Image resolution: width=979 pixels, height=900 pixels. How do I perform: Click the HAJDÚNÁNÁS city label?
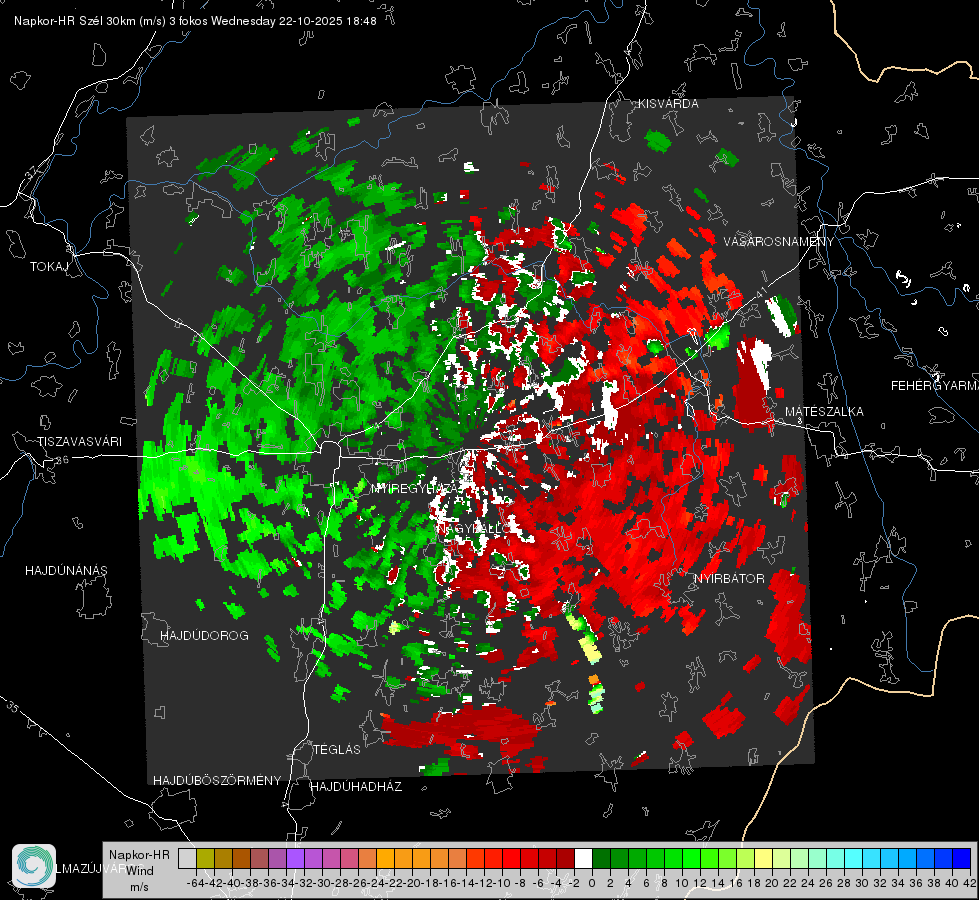[66, 570]
